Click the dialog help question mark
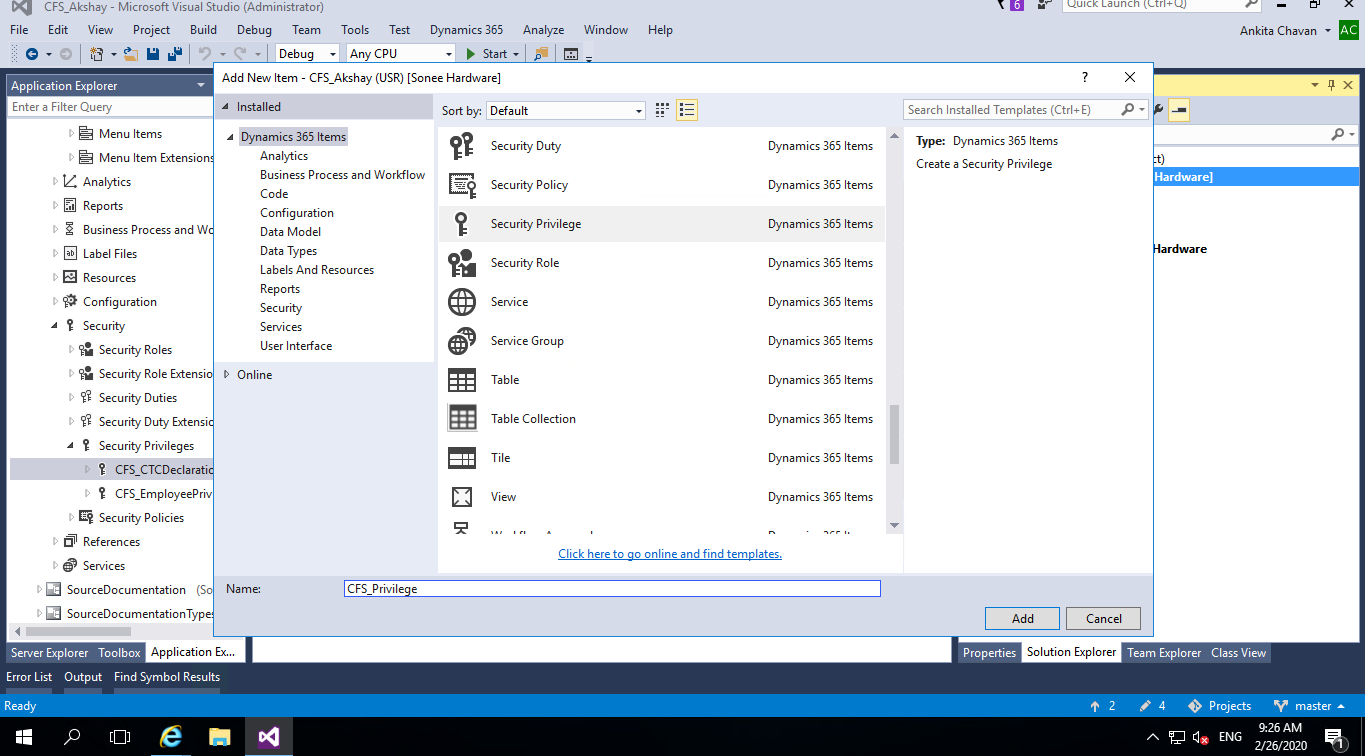This screenshot has height=756, width=1365. [x=1085, y=77]
